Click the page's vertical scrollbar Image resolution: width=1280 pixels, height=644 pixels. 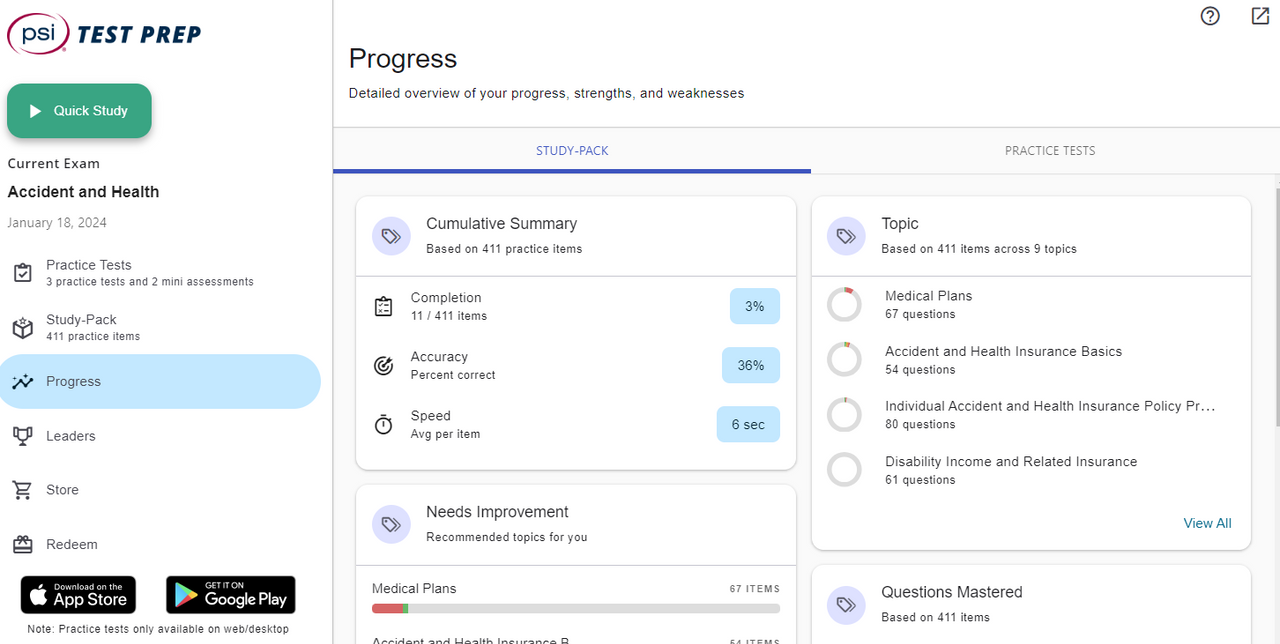1275,300
